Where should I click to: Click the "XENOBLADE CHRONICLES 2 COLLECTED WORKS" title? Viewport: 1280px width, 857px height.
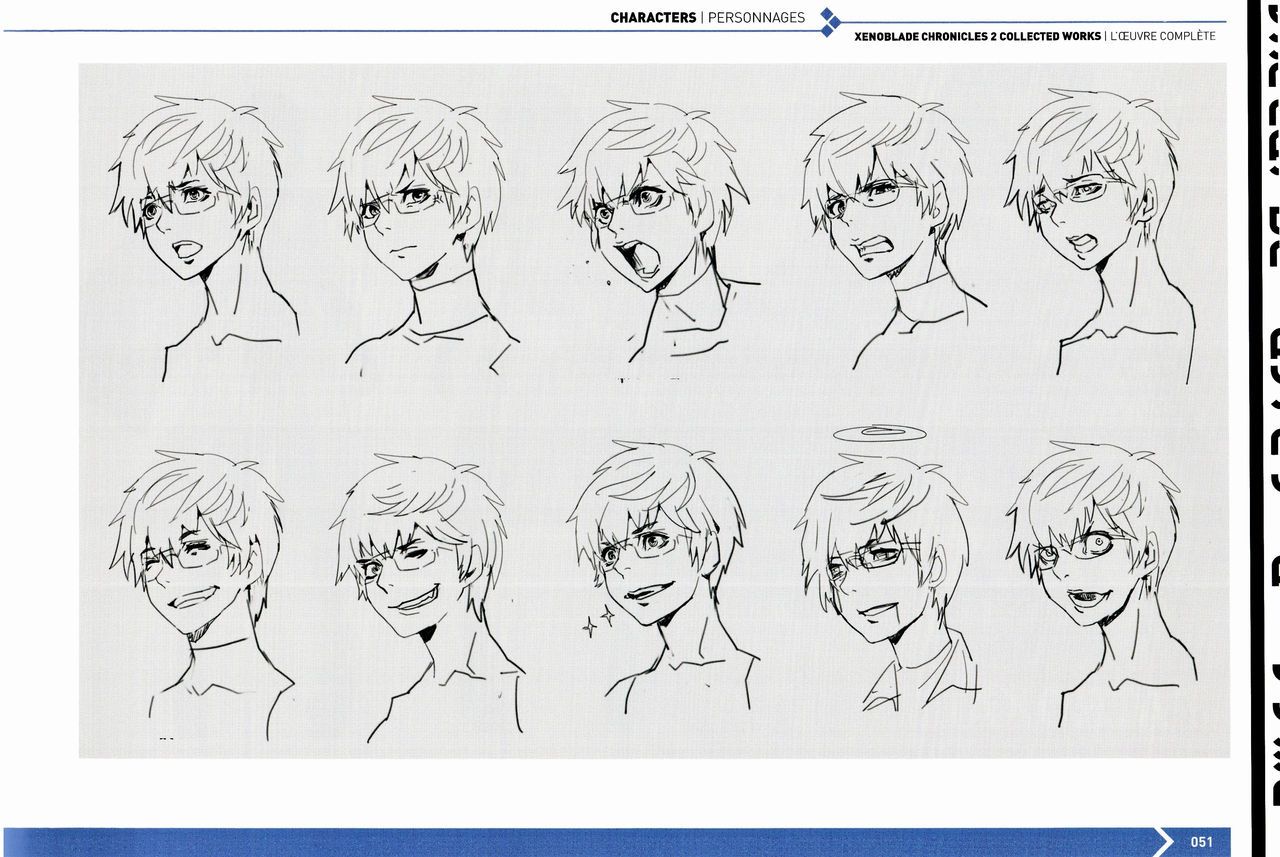[x=977, y=36]
